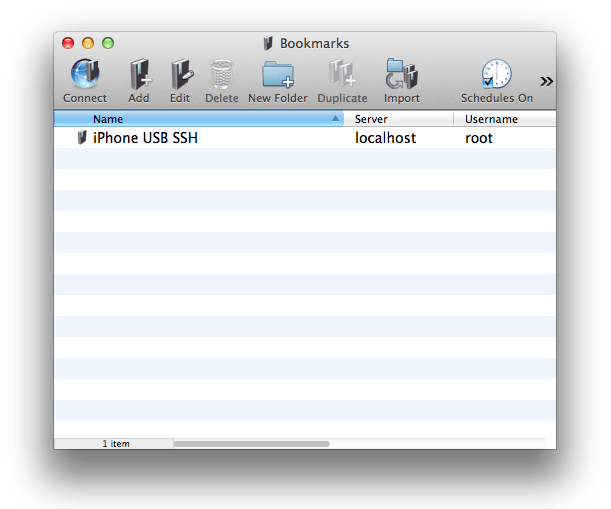611x509 pixels.
Task: Toggle Schedules On clock button
Action: click(x=496, y=76)
